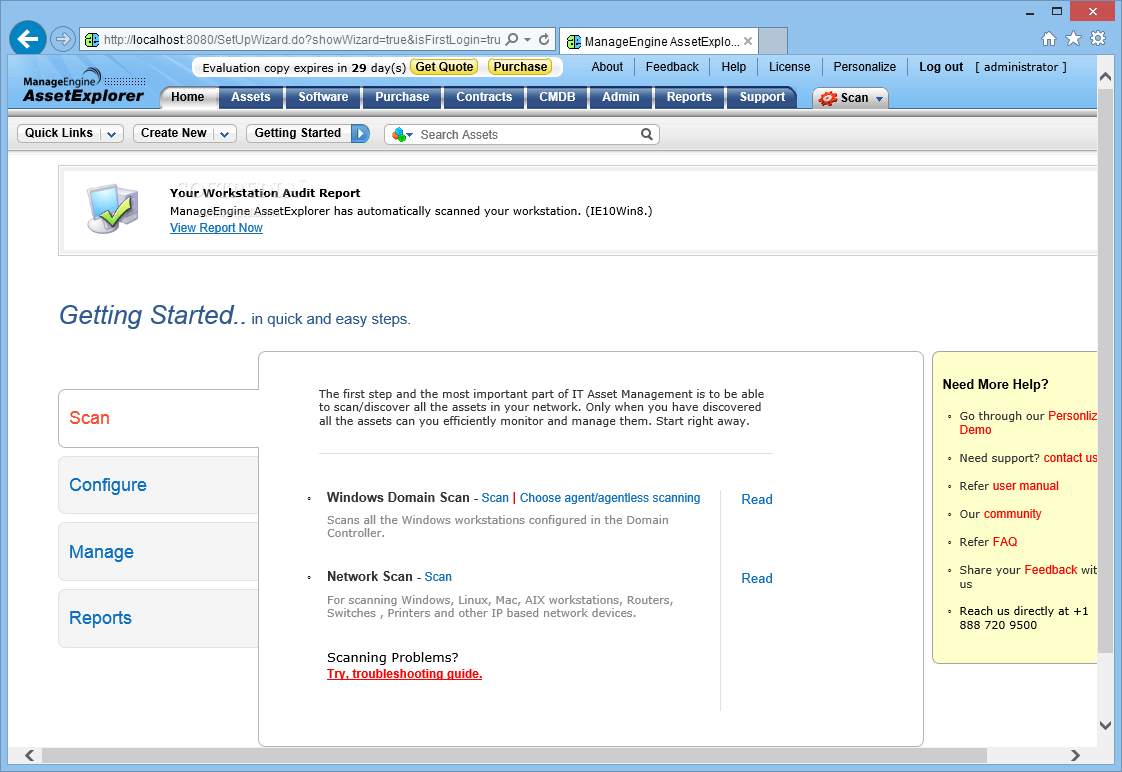
Task: Click the Scan link for Windows Domain Scan
Action: 495,498
